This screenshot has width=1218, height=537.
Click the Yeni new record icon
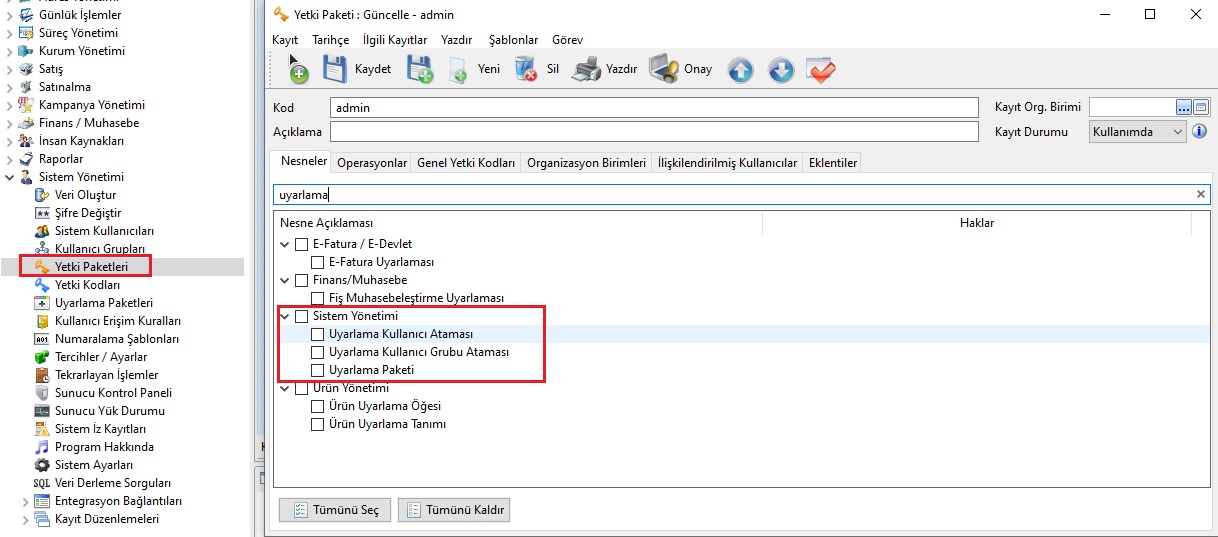(459, 70)
